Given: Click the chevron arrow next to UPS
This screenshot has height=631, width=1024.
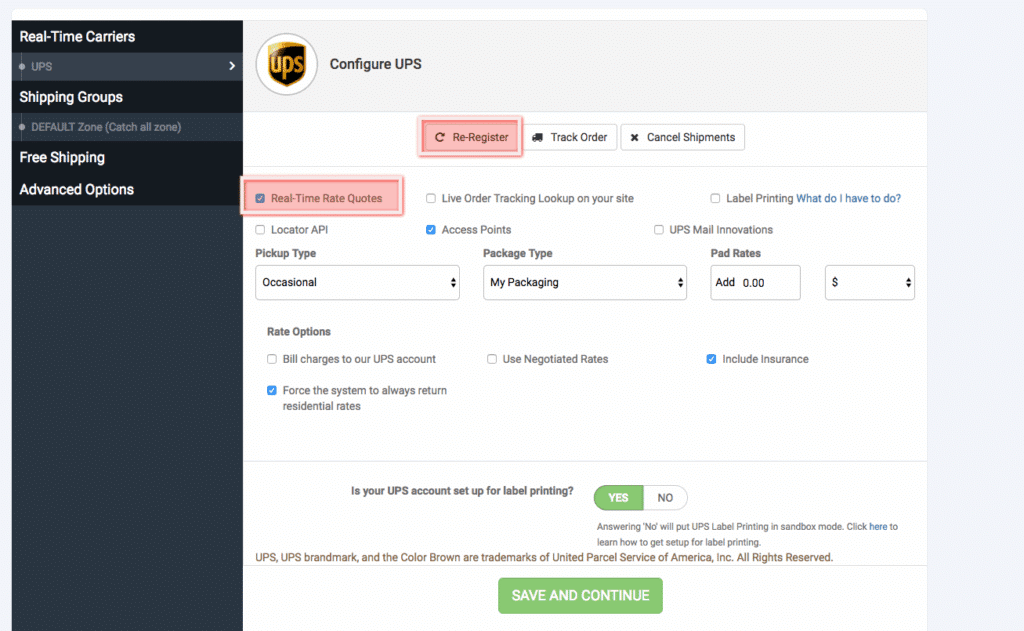Looking at the screenshot, I should 232,67.
